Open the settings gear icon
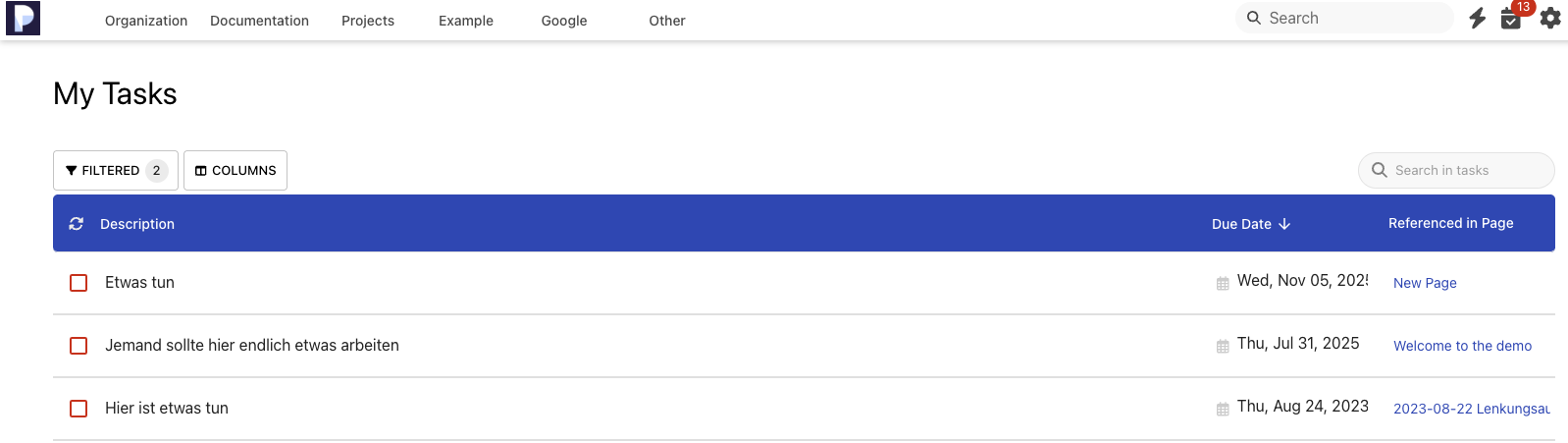 click(1550, 18)
